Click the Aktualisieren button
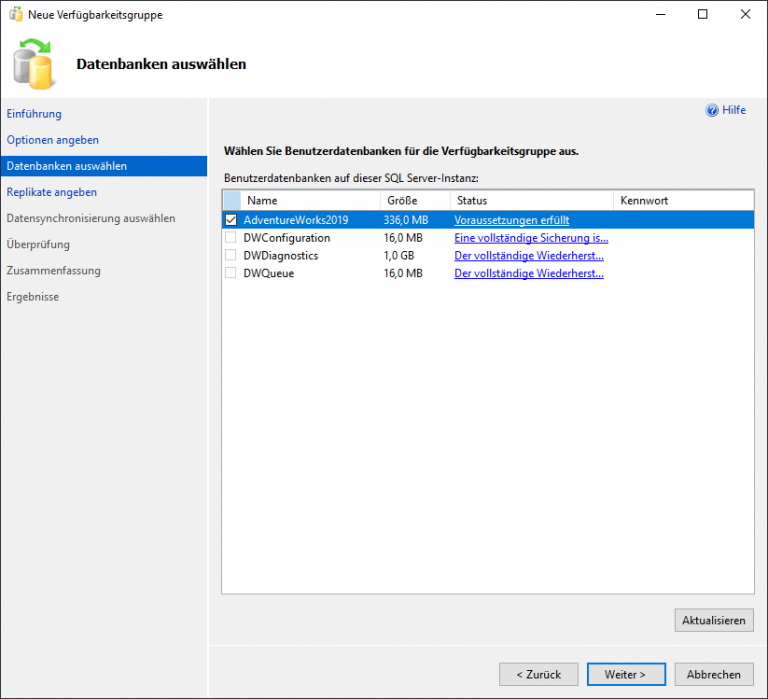This screenshot has width=768, height=699. point(714,620)
